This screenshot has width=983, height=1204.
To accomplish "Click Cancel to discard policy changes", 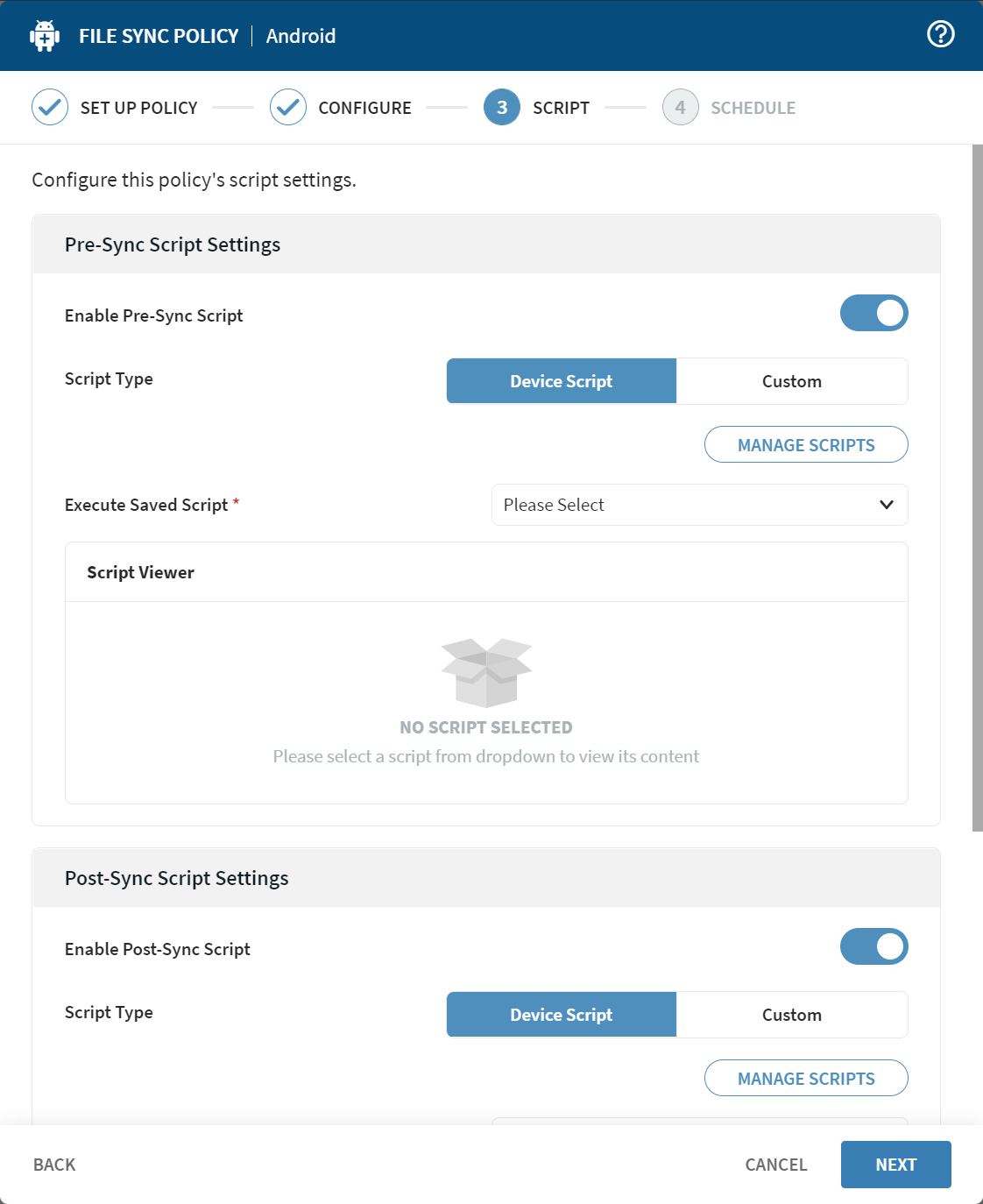I will pos(775,1164).
